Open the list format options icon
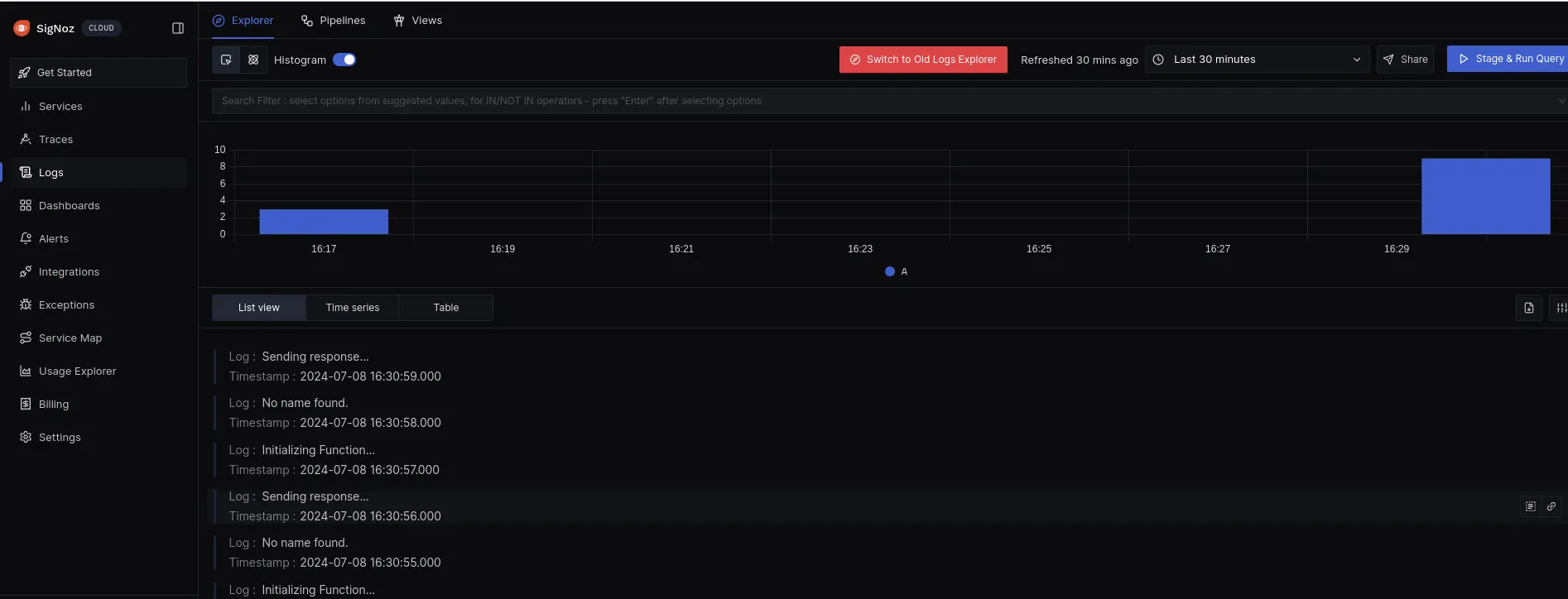Viewport: 1568px width, 599px height. click(x=1560, y=308)
